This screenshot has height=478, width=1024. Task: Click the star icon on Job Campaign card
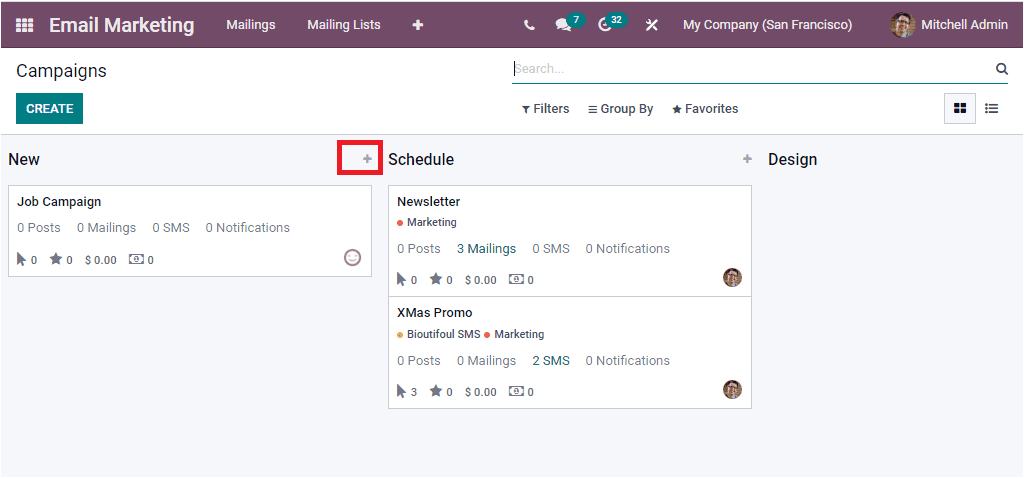(x=56, y=259)
